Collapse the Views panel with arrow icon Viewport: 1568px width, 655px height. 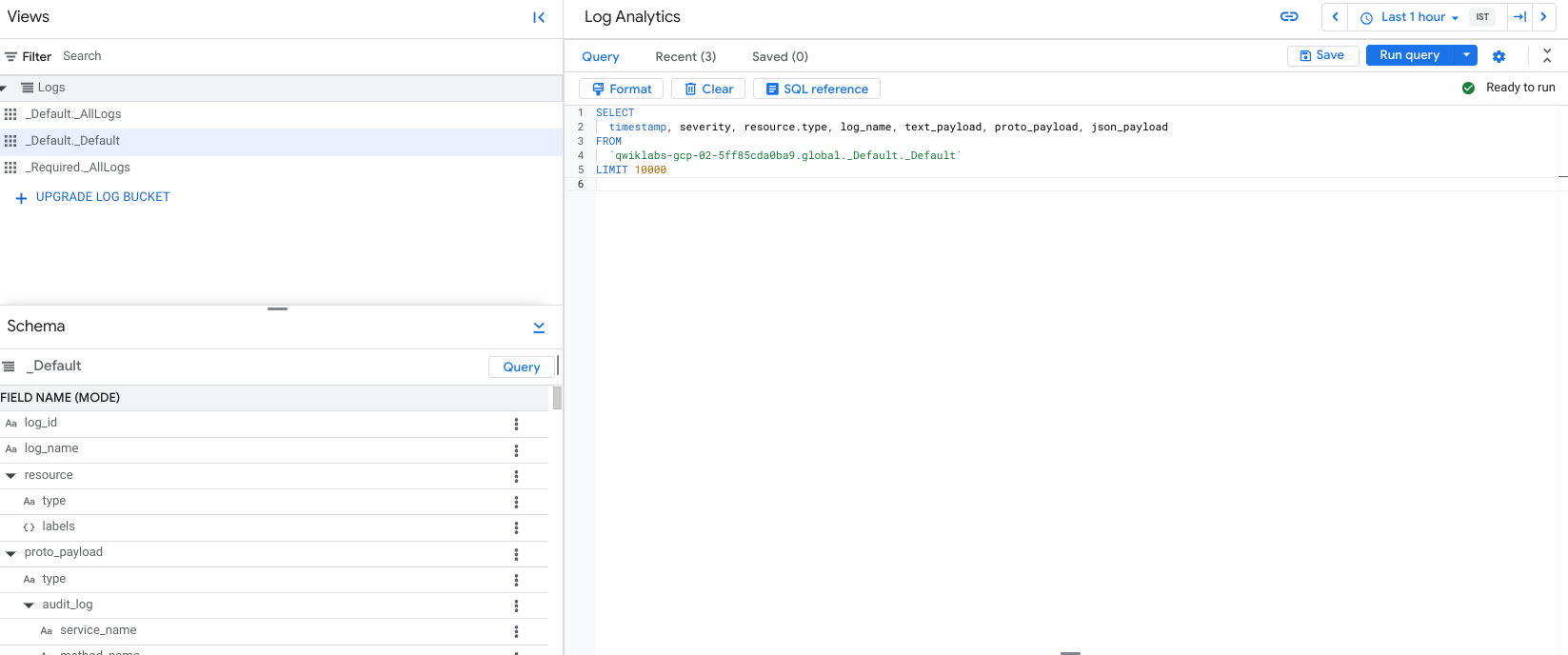[539, 17]
